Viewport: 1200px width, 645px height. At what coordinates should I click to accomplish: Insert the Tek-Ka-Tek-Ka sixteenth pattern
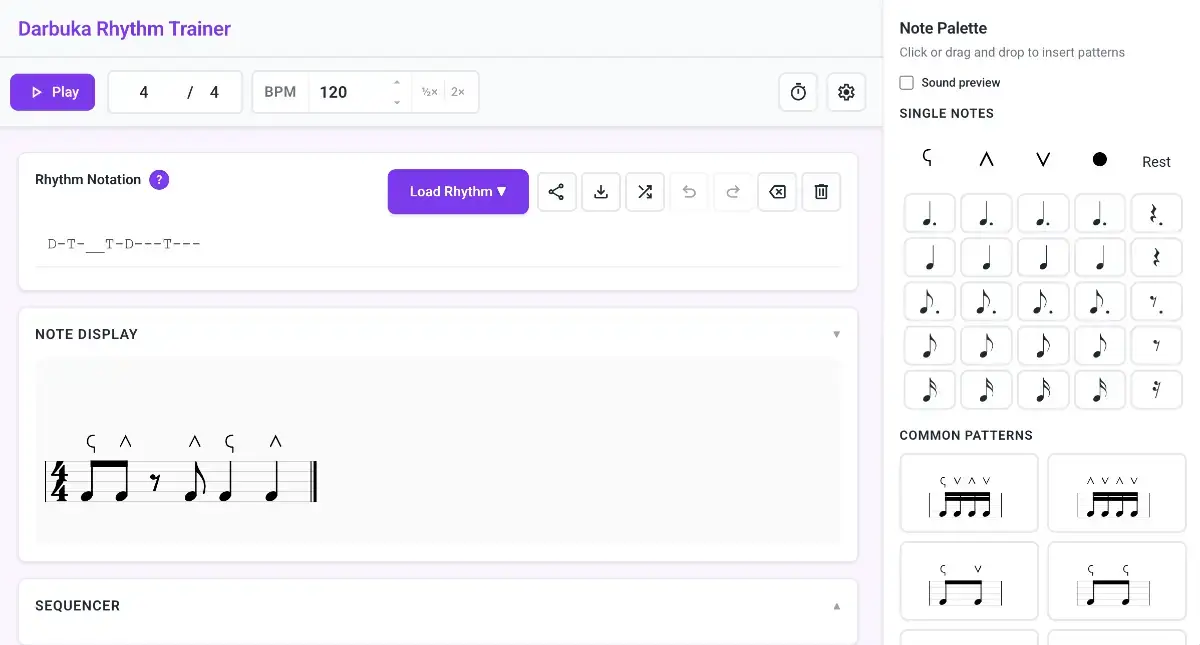[x=1116, y=493]
